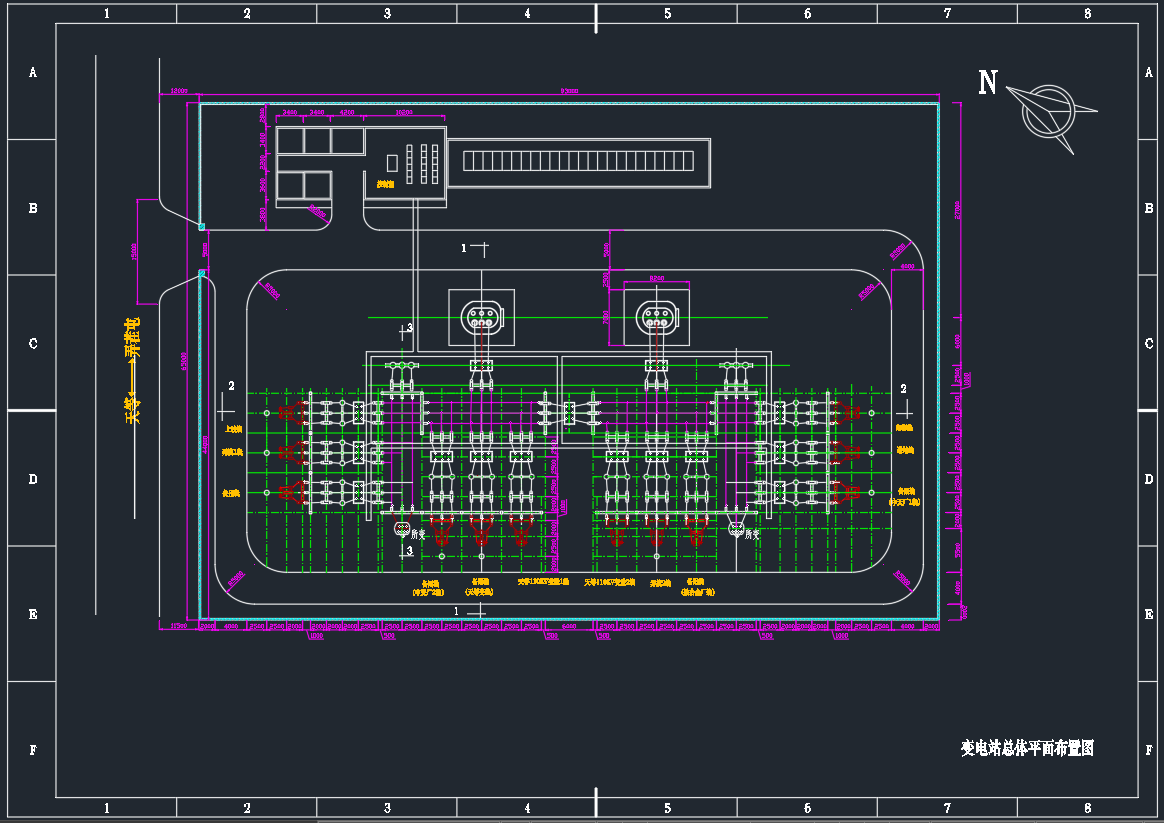Select the right main transformer symbol
Viewport: 1164px width, 823px height.
coord(657,318)
